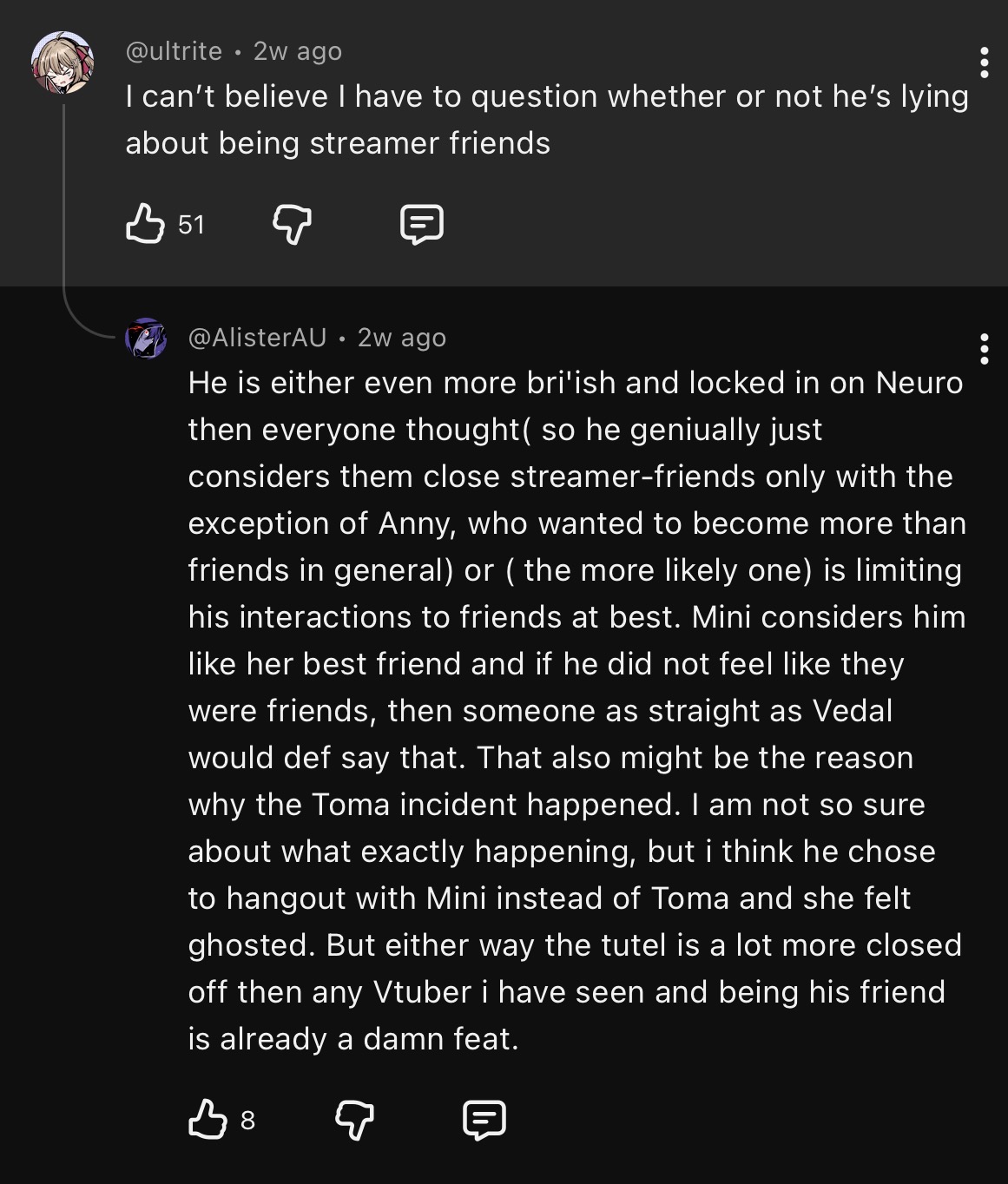The width and height of the screenshot is (1008, 1184).
Task: Click the 8 likes count on reply
Action: coord(247,1121)
